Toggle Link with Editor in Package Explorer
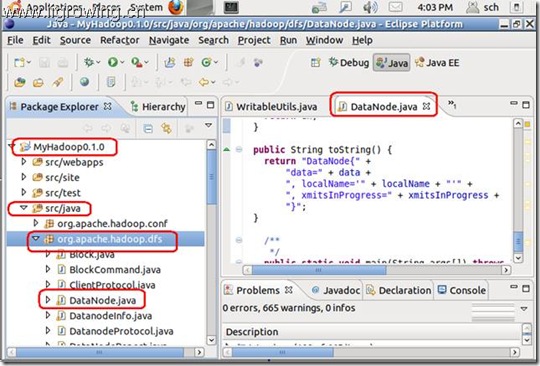This screenshot has height=366, width=540. [x=166, y=128]
